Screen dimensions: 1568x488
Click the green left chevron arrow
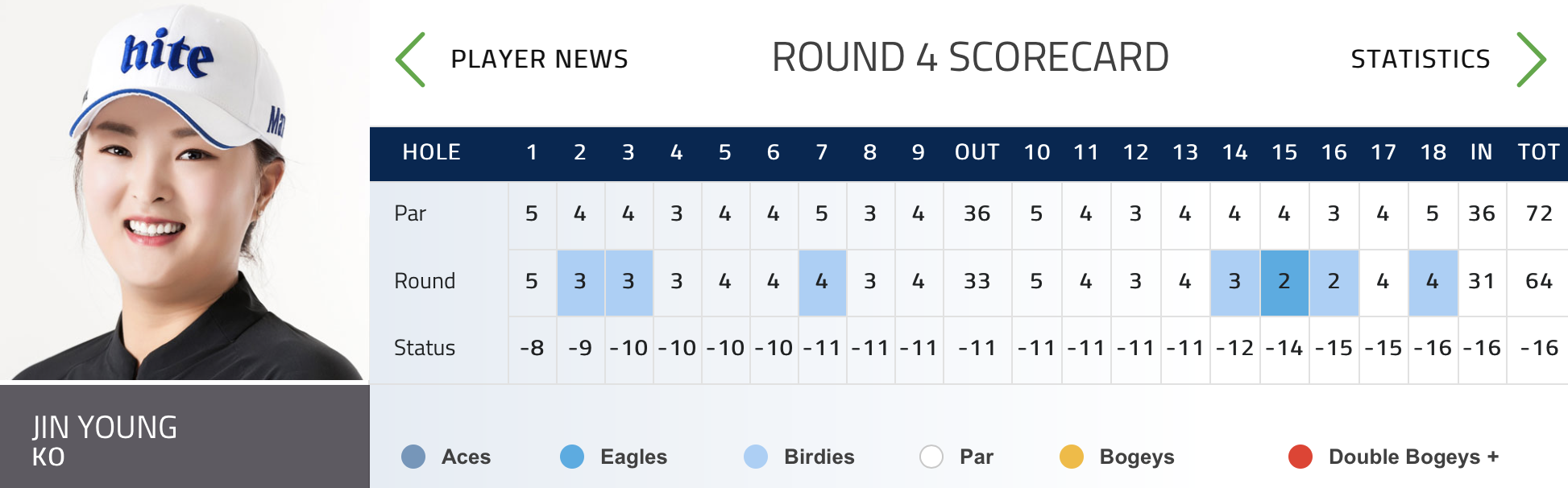(410, 60)
